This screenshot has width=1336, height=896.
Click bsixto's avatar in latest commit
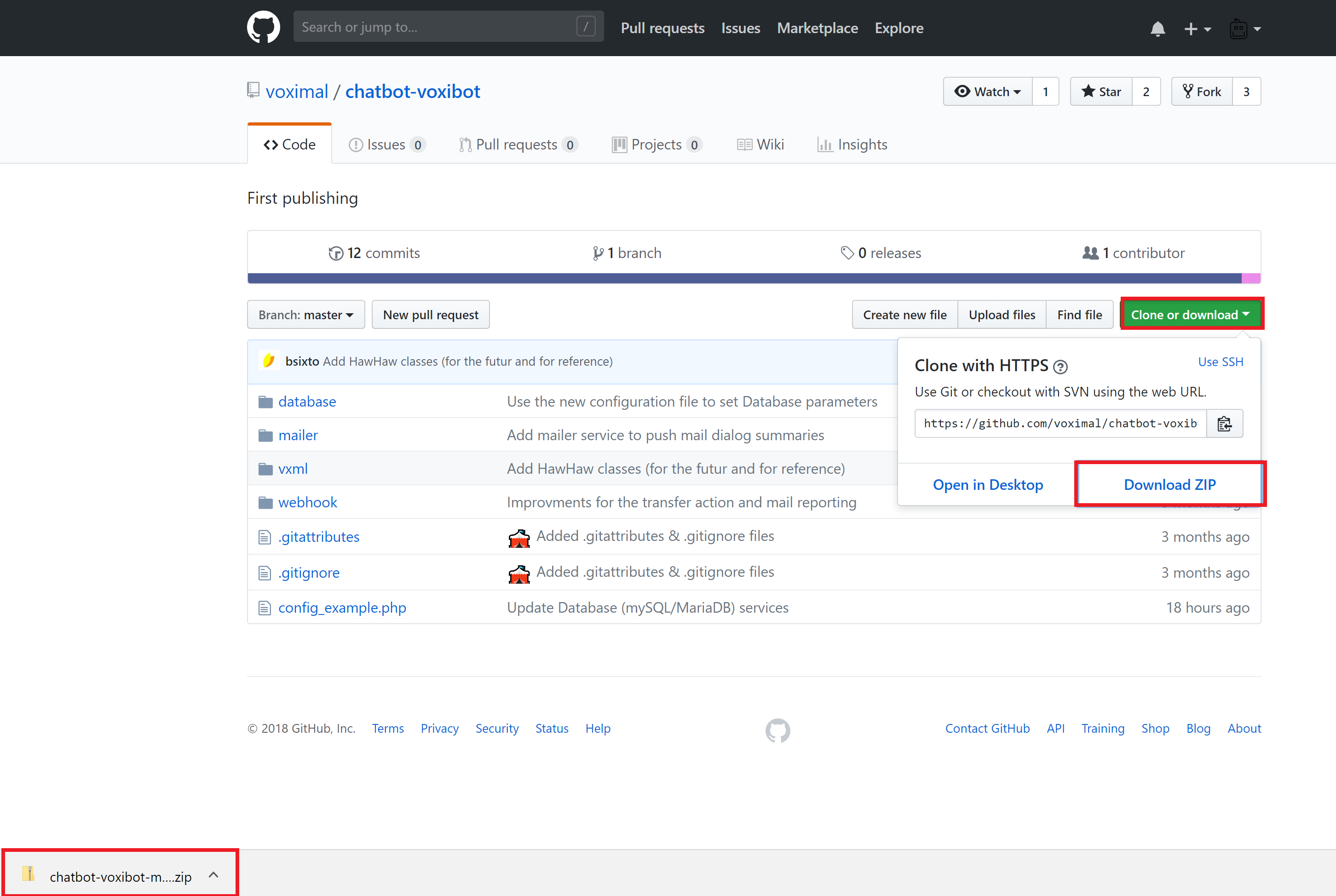point(269,361)
